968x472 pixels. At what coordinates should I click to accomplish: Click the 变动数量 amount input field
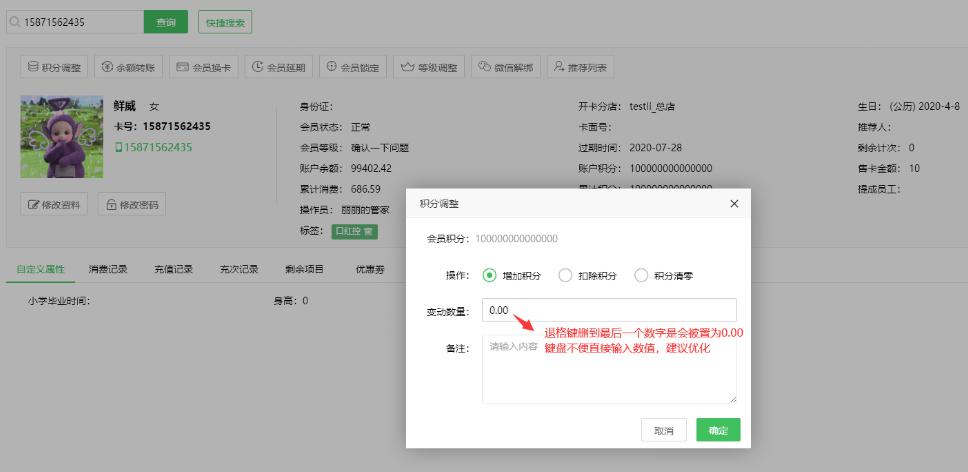608,310
